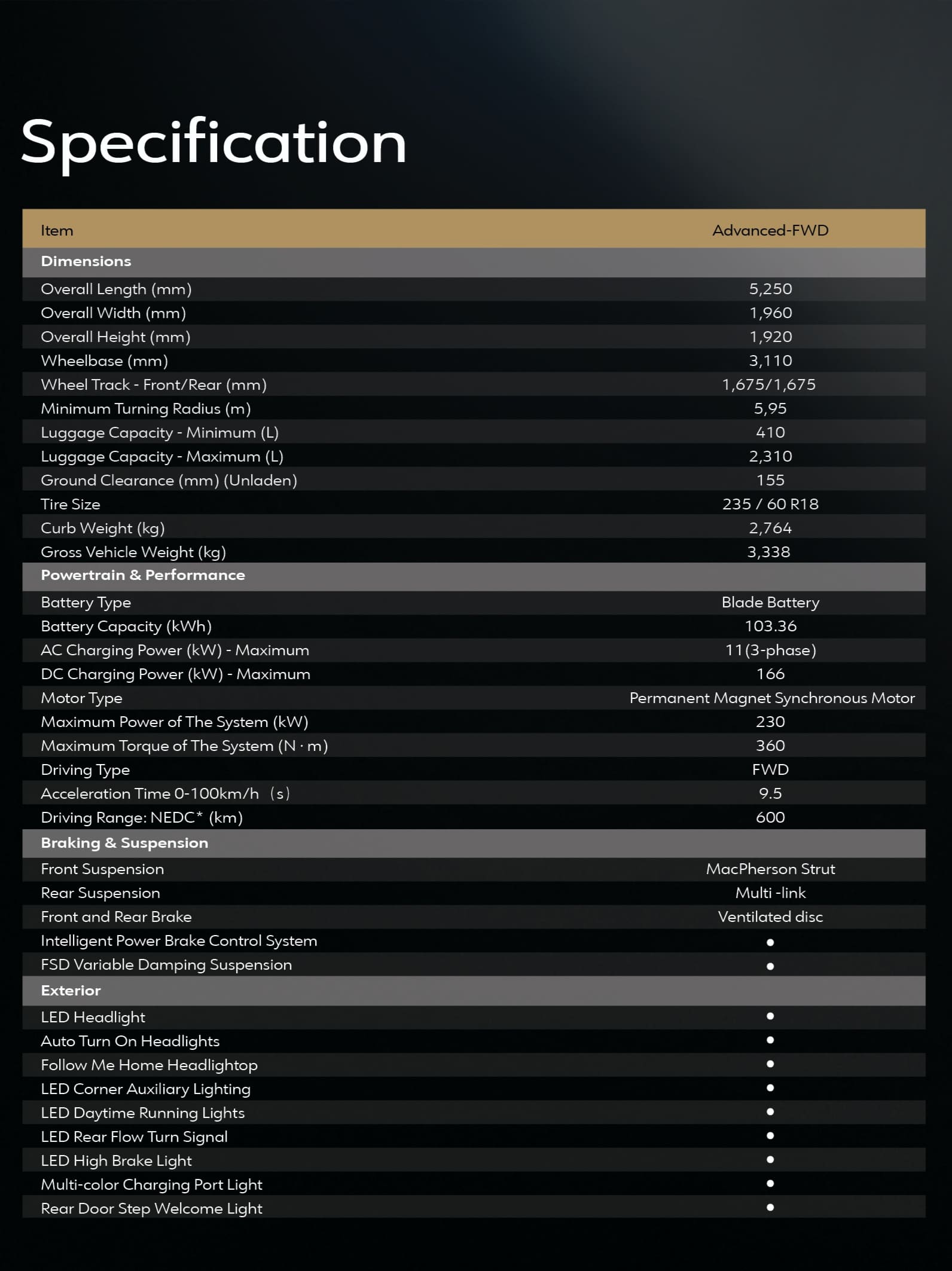Click the Blade Battery value
Image resolution: width=952 pixels, height=1271 pixels.
770,602
